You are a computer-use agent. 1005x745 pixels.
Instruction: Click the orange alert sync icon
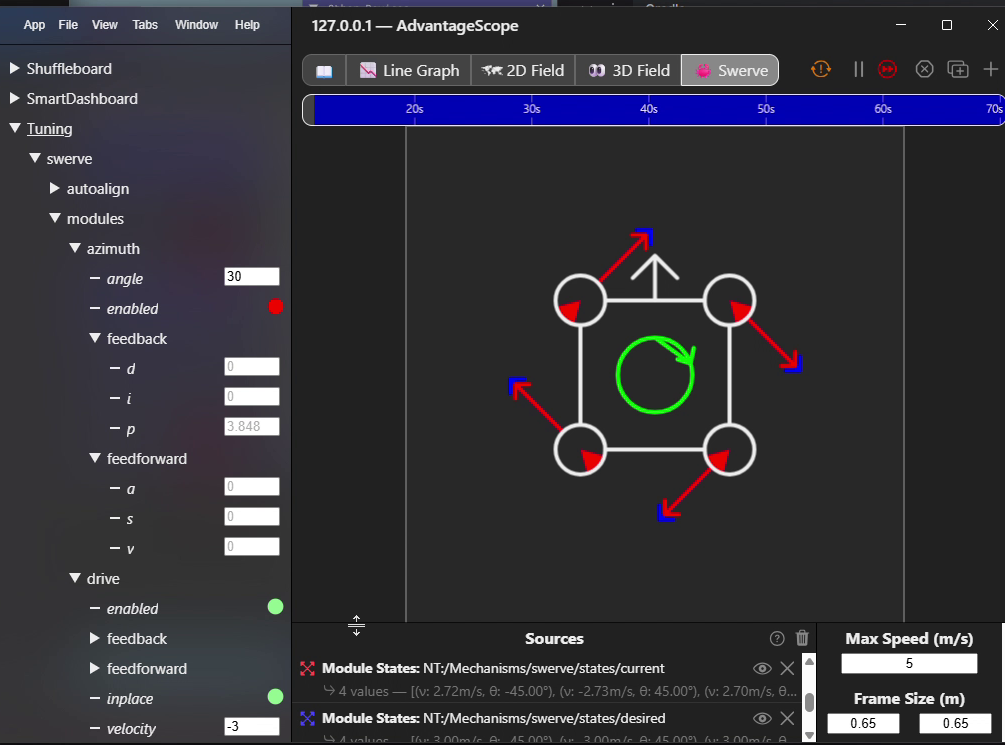[x=821, y=69]
